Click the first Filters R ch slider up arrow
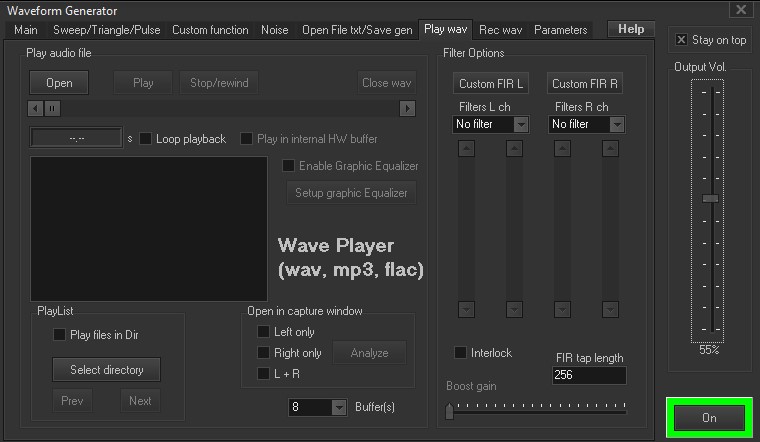Image resolution: width=760 pixels, height=442 pixels. 562,148
